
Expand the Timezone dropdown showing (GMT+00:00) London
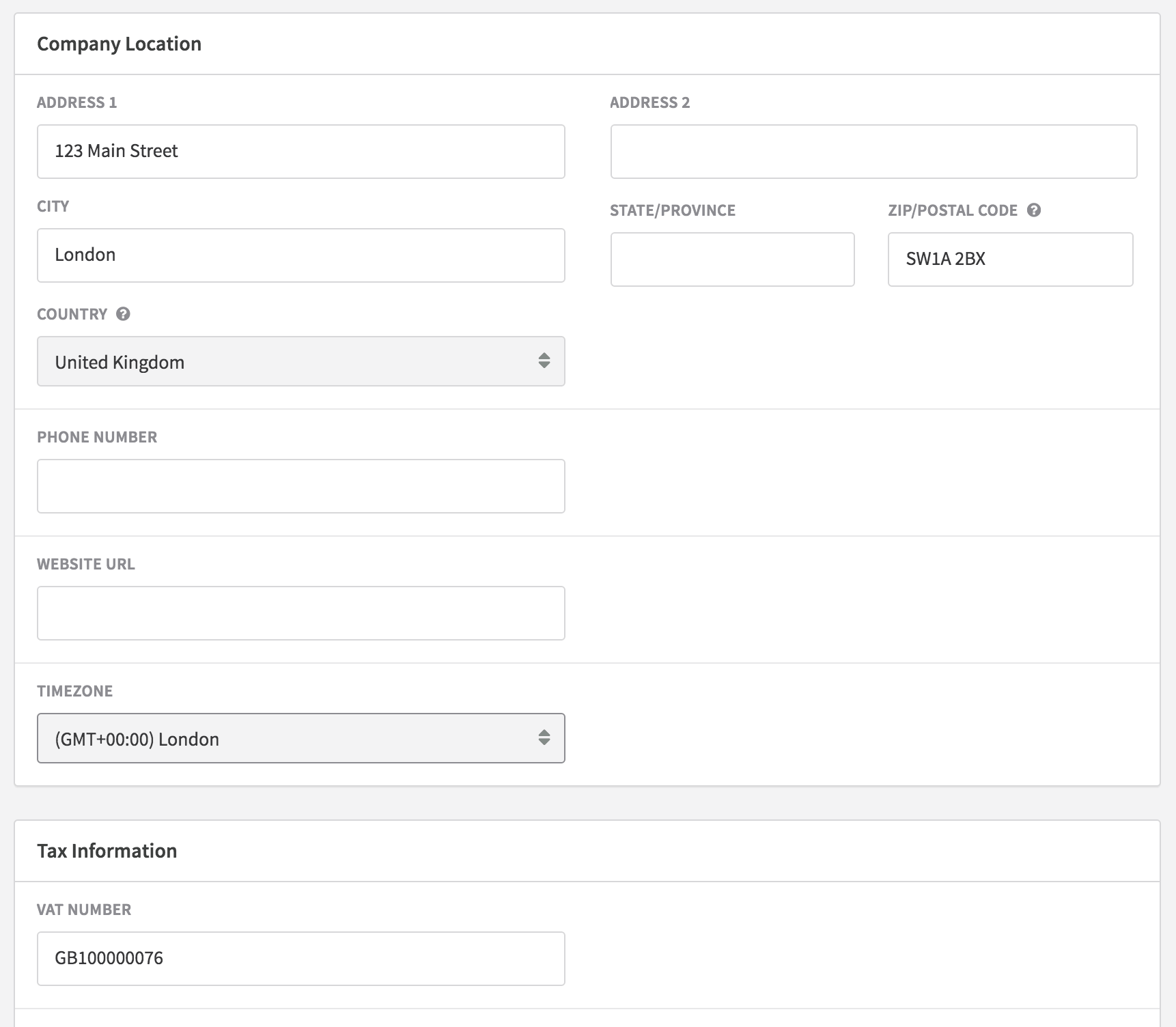(300, 738)
